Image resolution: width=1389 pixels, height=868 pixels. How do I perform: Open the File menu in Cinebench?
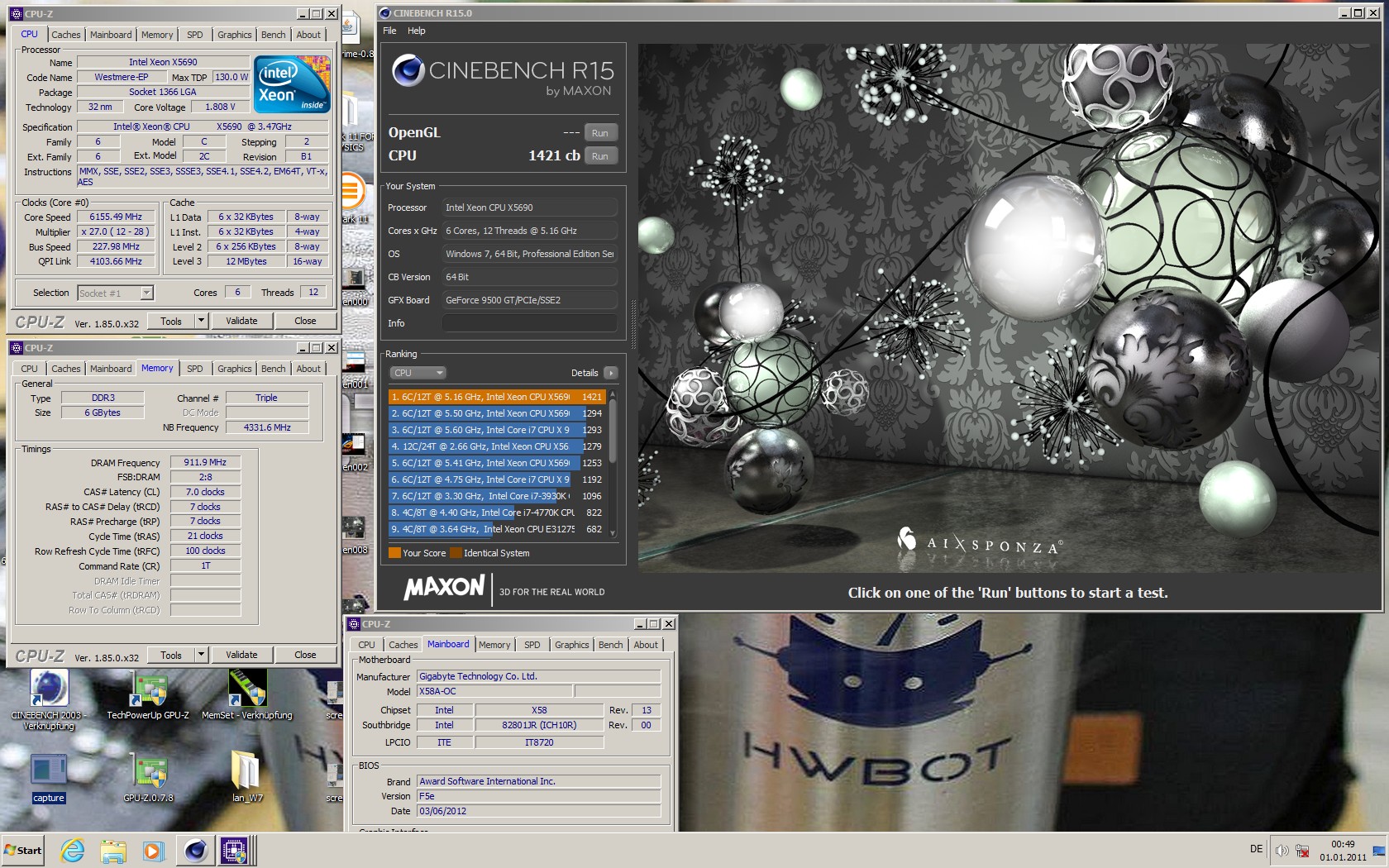[389, 31]
